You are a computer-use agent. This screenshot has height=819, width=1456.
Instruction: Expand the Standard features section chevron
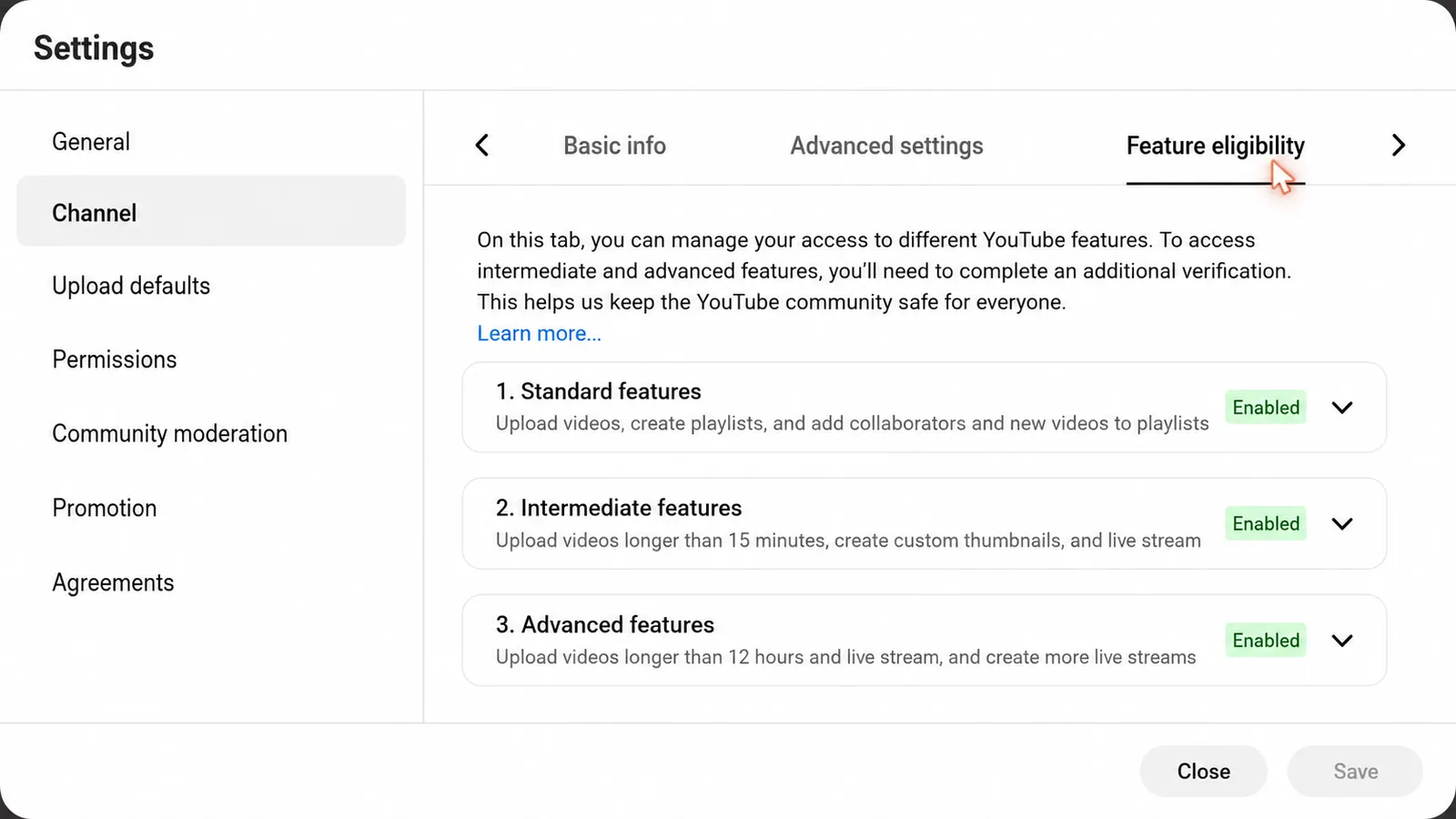point(1342,408)
